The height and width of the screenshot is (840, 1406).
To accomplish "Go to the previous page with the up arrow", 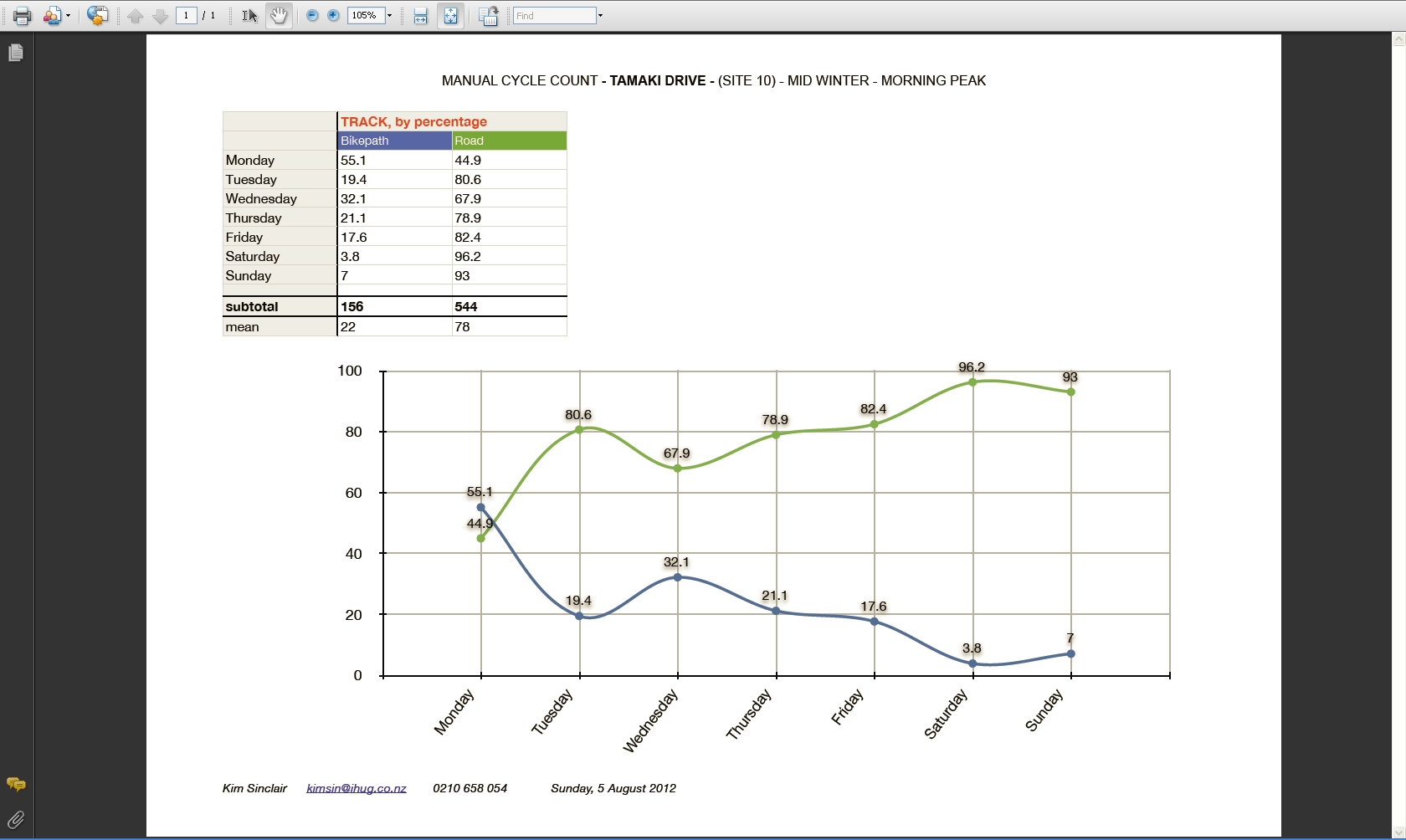I will 136,16.
